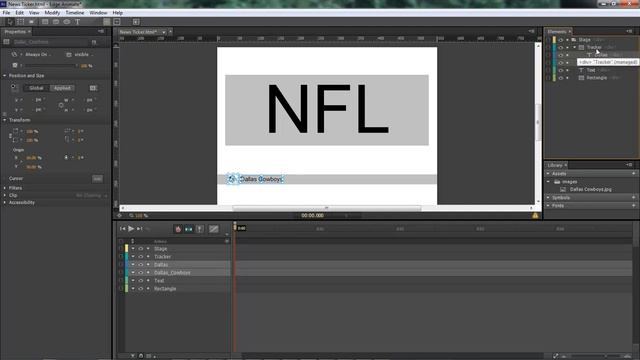Screen dimensions: 640x360
Task: Select the Rectangle layer in timeline
Action: coord(165,289)
